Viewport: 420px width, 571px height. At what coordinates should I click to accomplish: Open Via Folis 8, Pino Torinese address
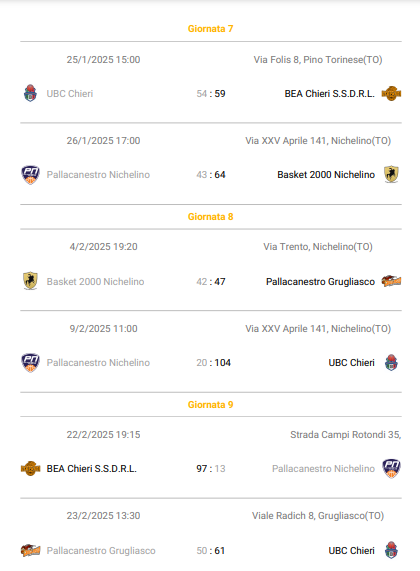[318, 60]
